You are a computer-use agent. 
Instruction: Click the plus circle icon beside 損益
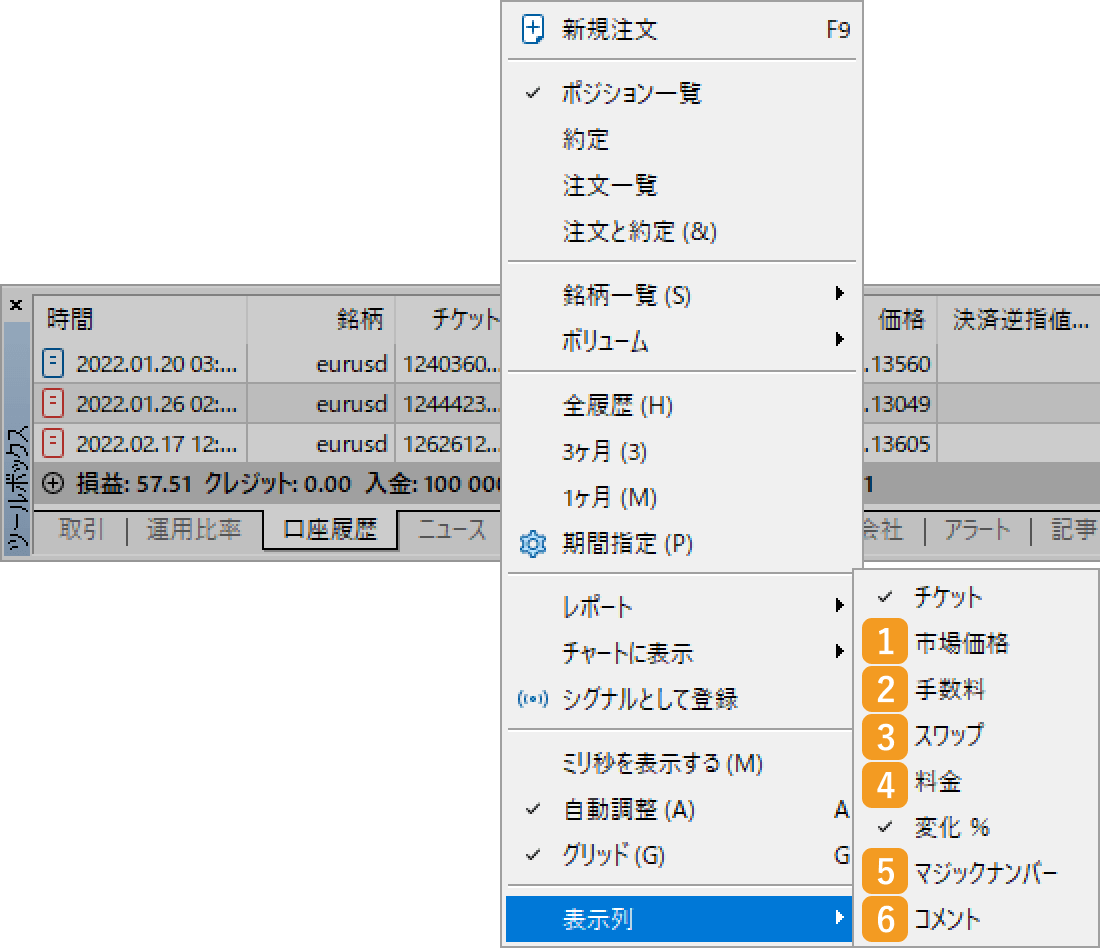coord(53,483)
